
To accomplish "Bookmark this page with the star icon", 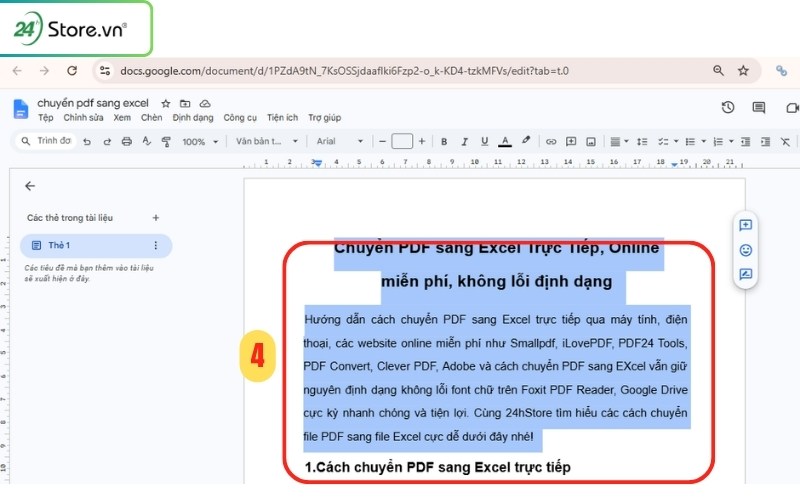I will click(x=743, y=70).
